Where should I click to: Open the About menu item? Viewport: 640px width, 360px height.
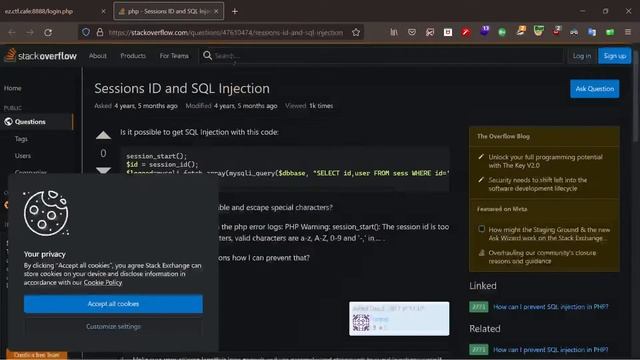pyautogui.click(x=98, y=56)
